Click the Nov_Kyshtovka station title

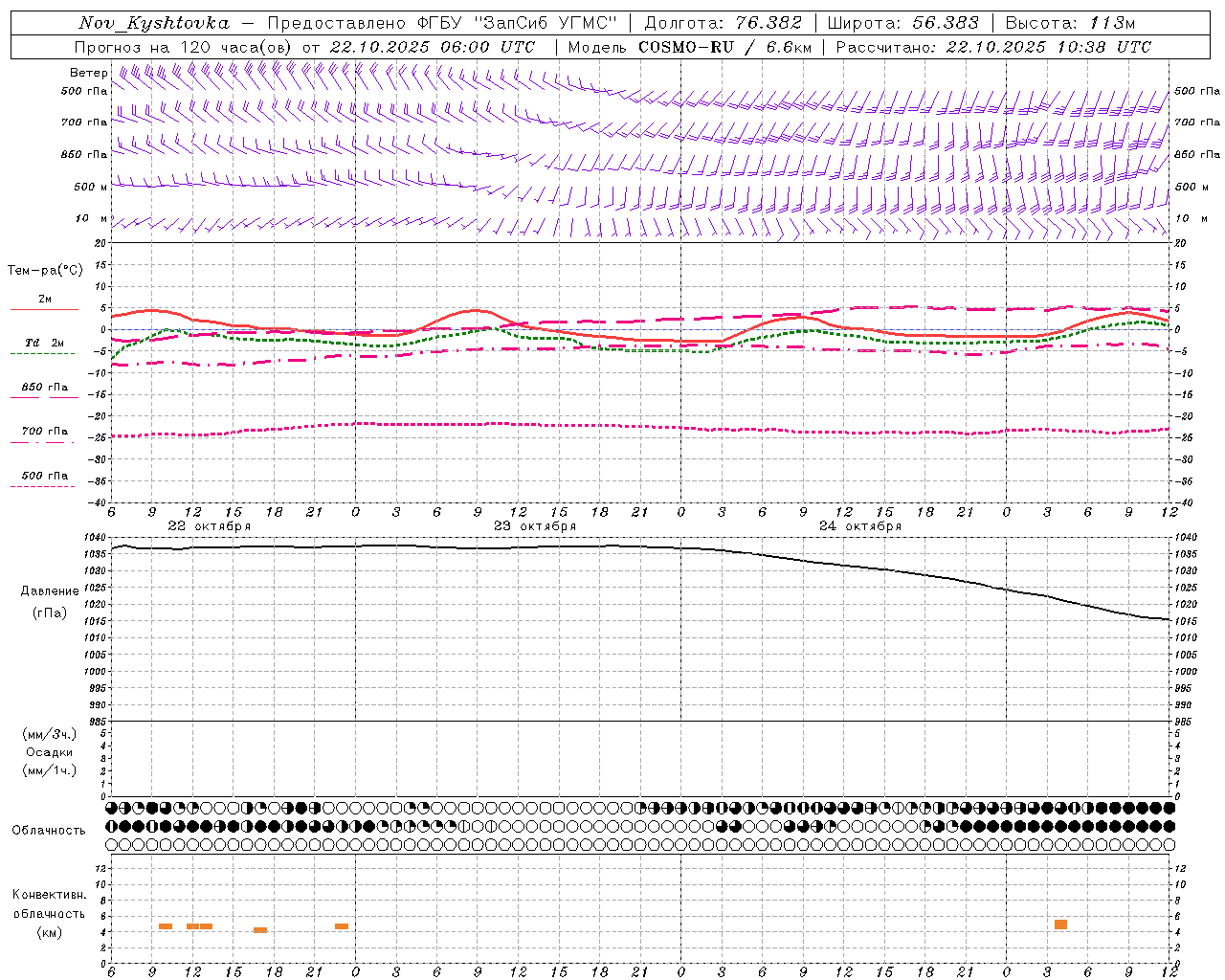point(154,23)
